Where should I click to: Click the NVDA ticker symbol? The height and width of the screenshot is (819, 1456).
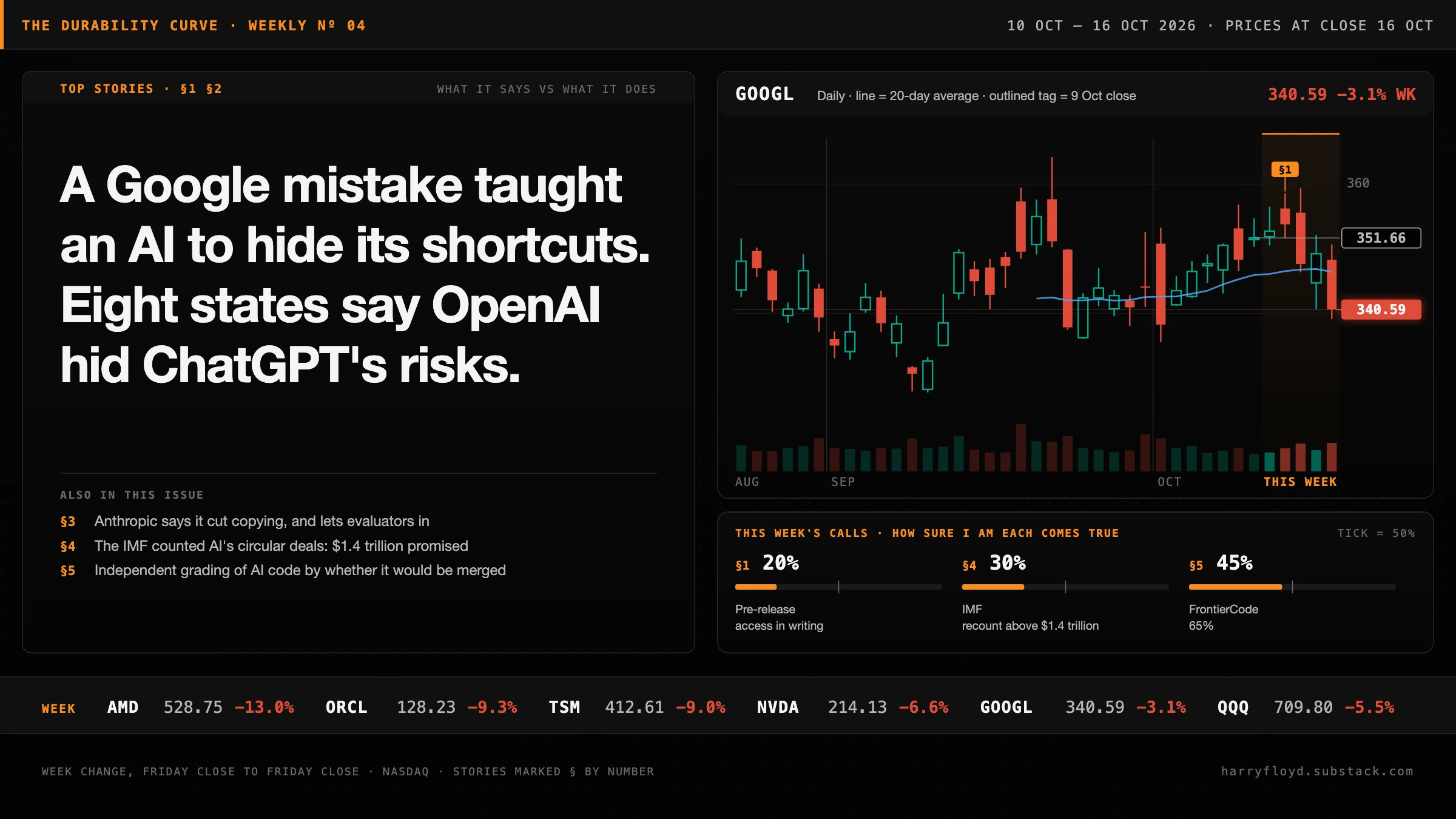[x=778, y=707]
